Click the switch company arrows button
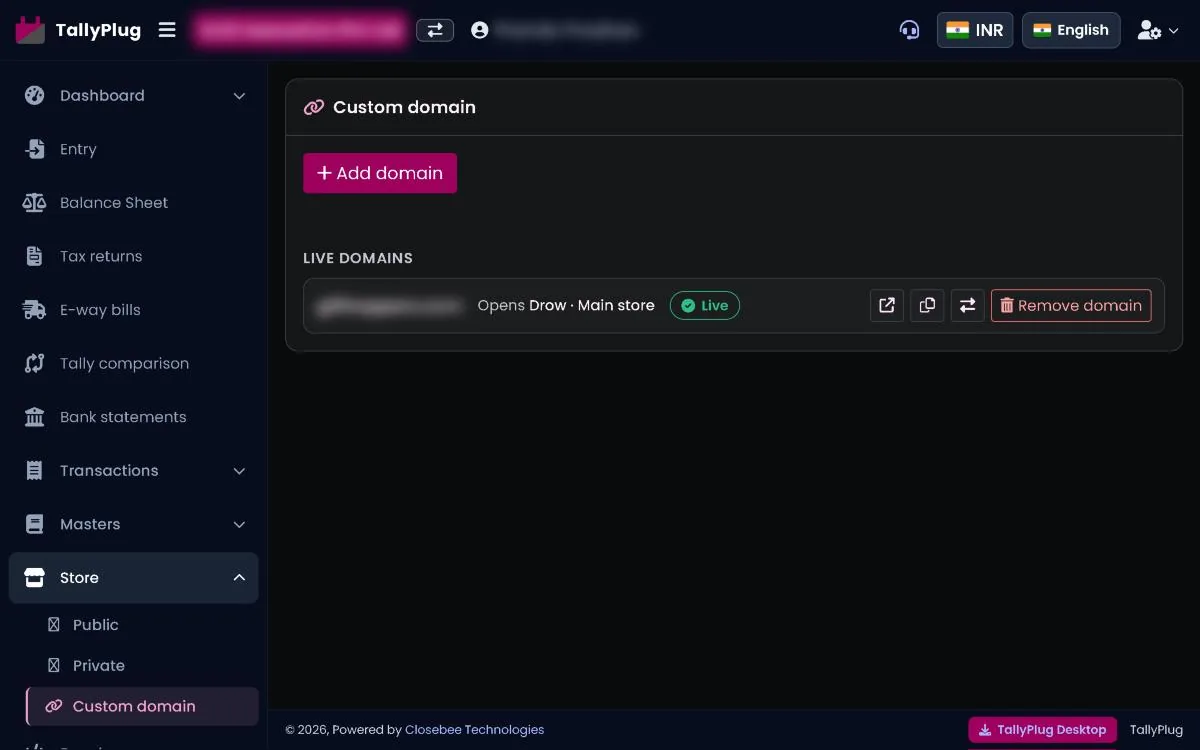 (435, 30)
